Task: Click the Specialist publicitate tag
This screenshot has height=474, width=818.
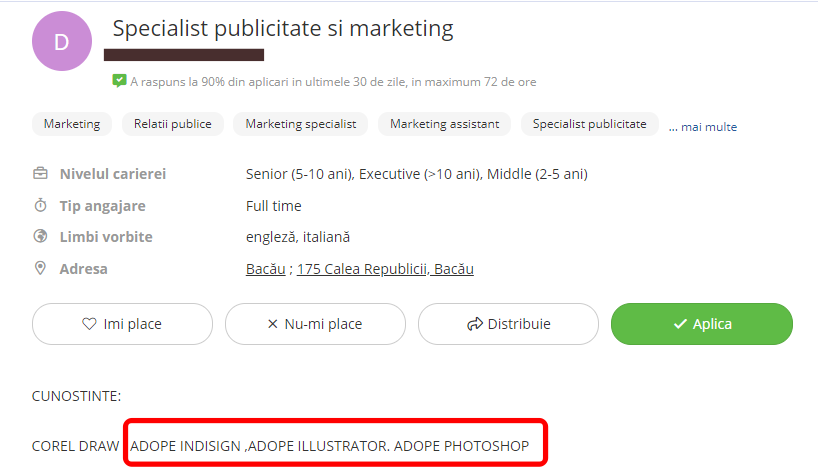Action: click(590, 124)
